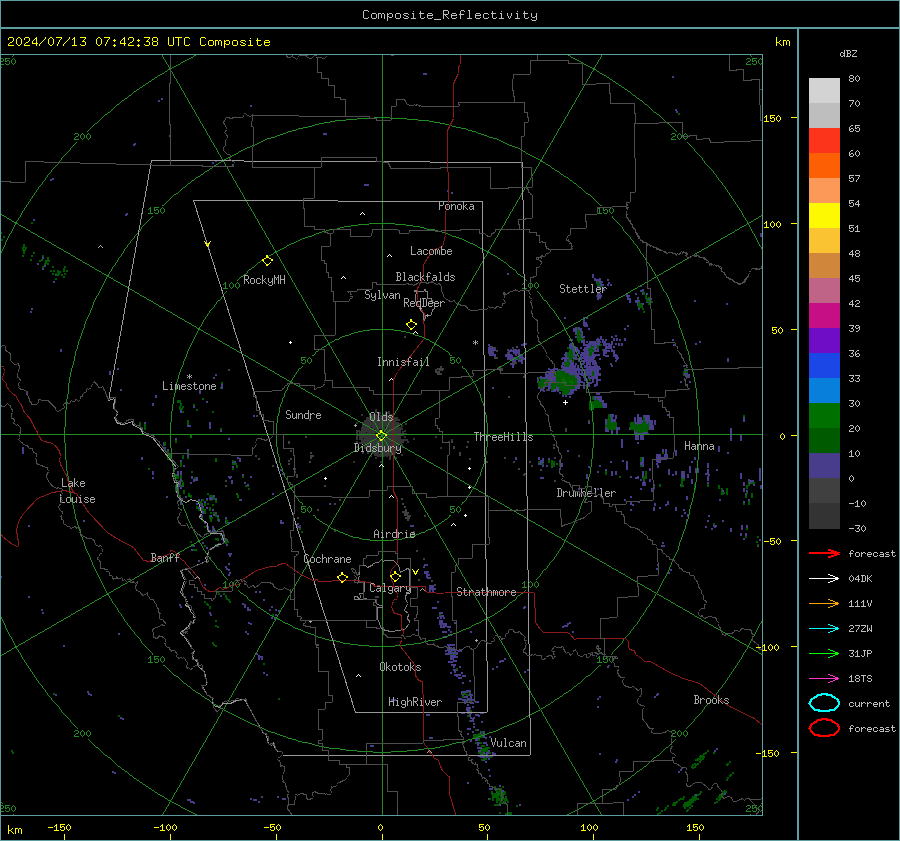The height and width of the screenshot is (841, 900).
Task: Select the yellow diamond marker above Calgary label
Action: click(x=395, y=576)
